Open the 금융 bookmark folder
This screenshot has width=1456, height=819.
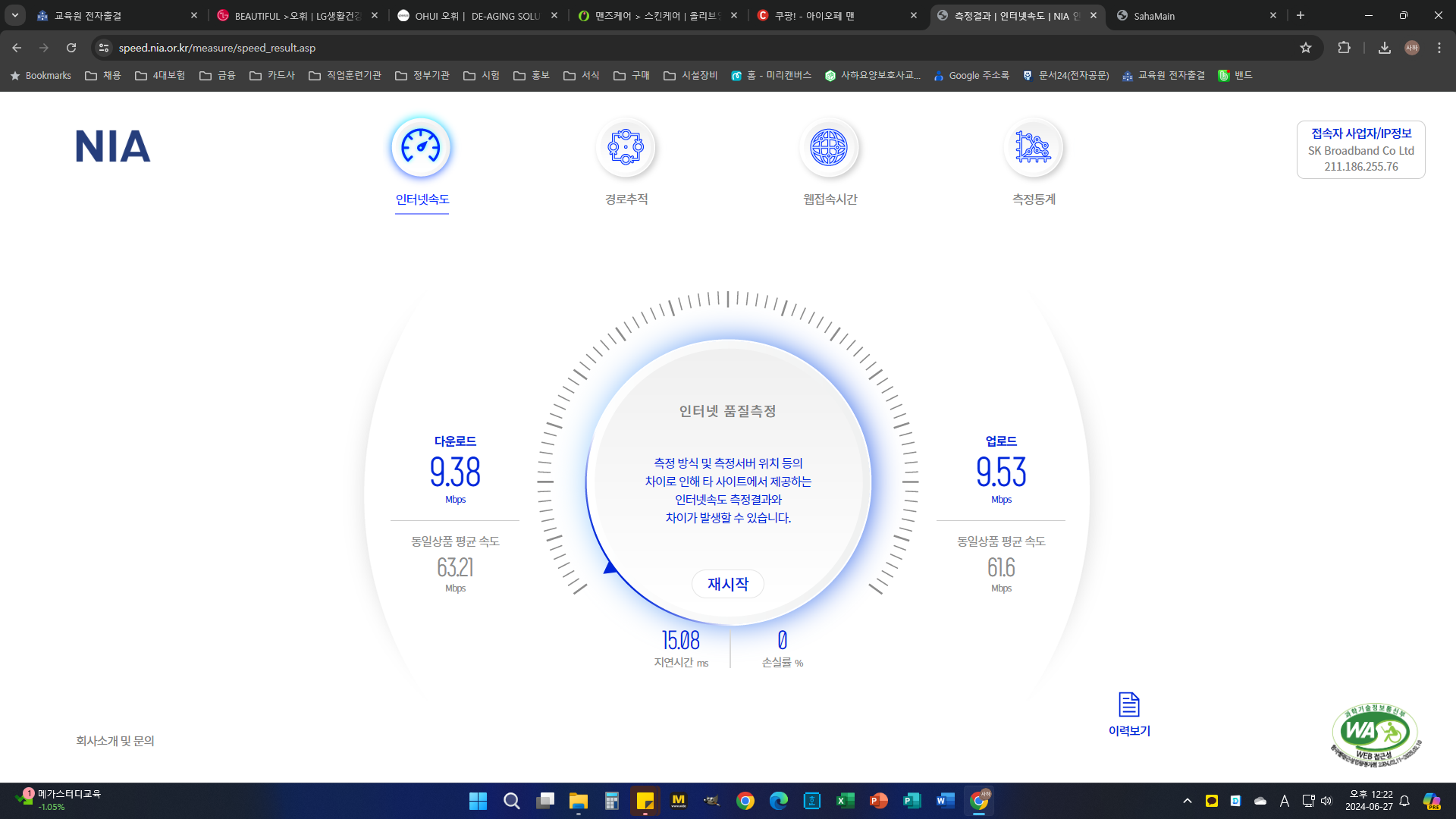[x=218, y=75]
